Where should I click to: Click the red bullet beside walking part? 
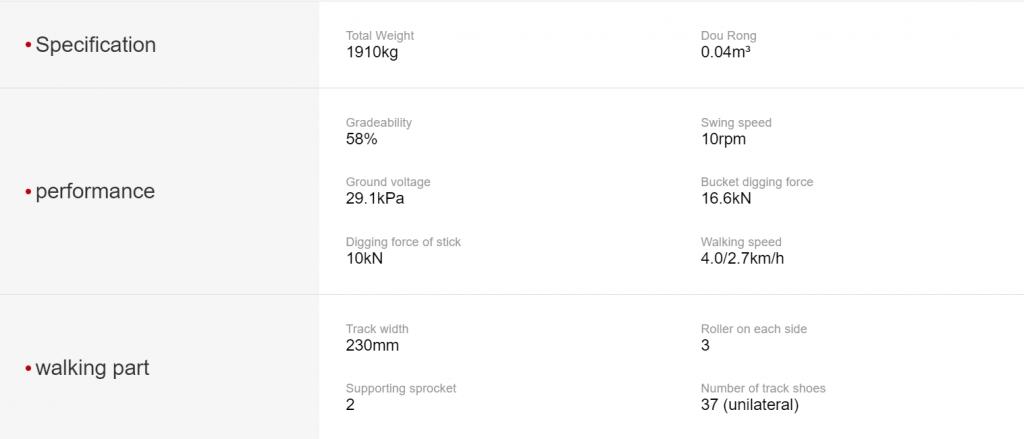click(x=28, y=368)
